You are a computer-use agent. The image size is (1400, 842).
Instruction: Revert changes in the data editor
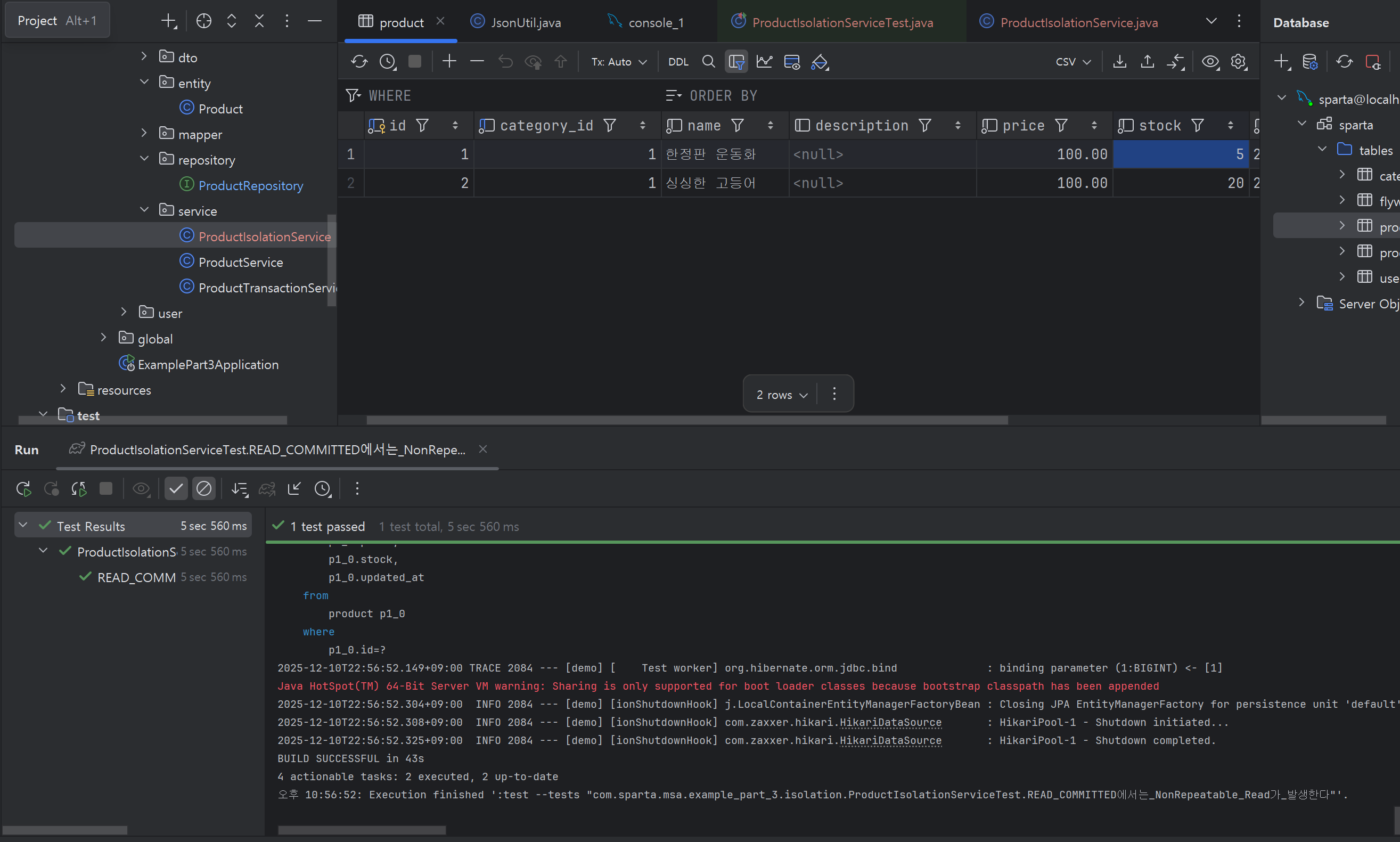(x=505, y=61)
